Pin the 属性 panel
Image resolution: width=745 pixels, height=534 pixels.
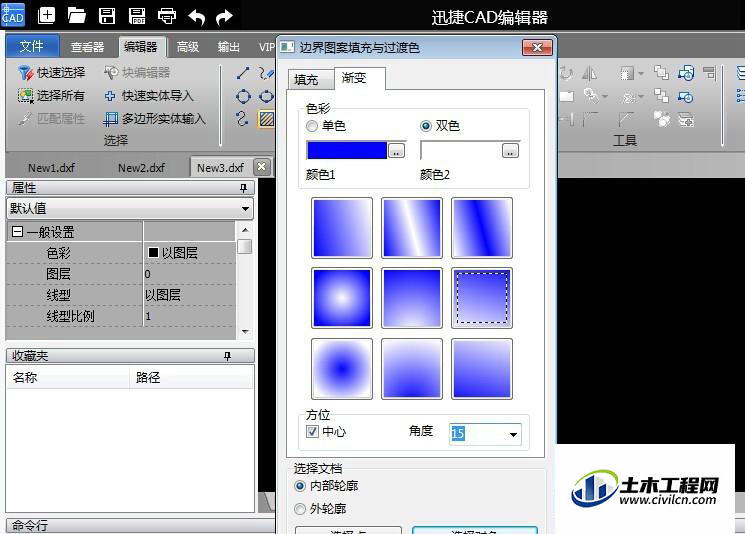click(x=244, y=188)
